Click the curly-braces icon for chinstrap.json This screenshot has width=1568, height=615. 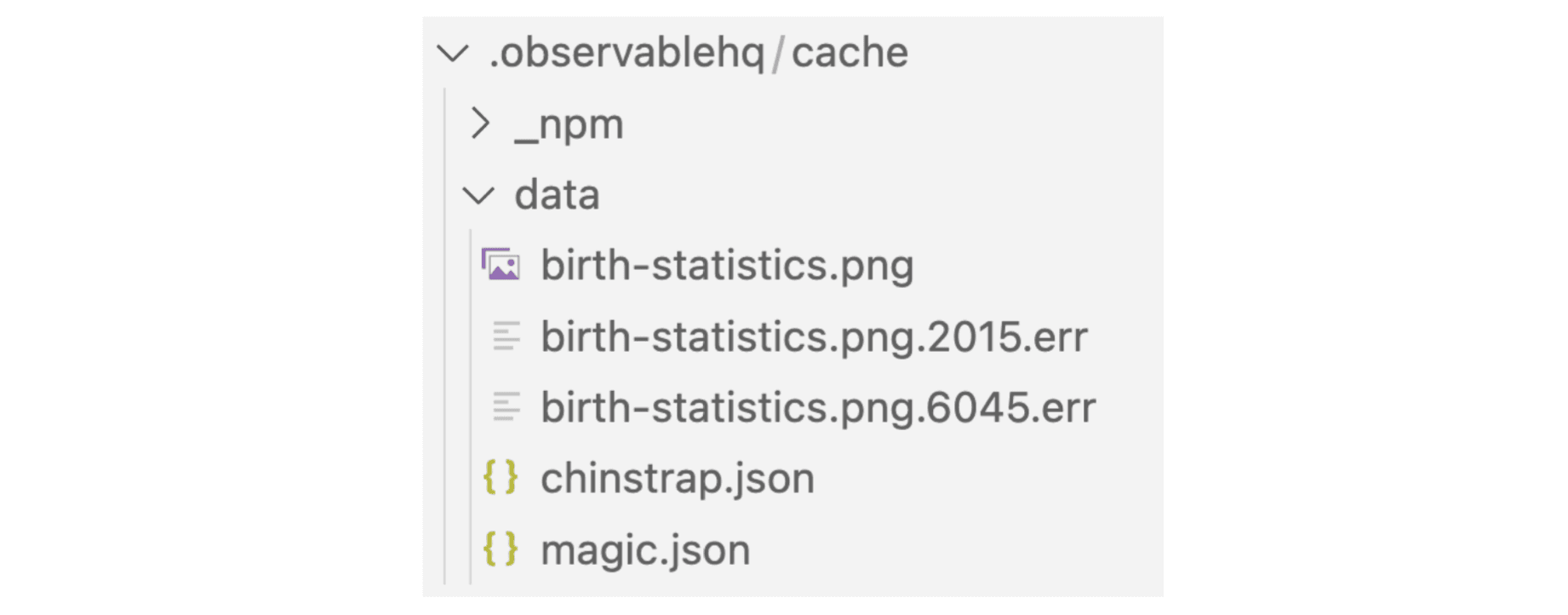[501, 477]
